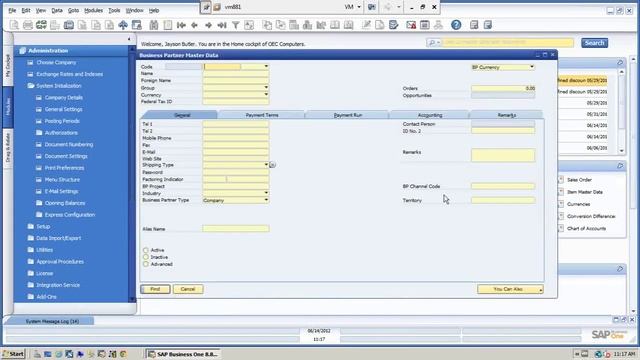Select the Advanced radio button
The image size is (640, 360).
pyautogui.click(x=146, y=264)
